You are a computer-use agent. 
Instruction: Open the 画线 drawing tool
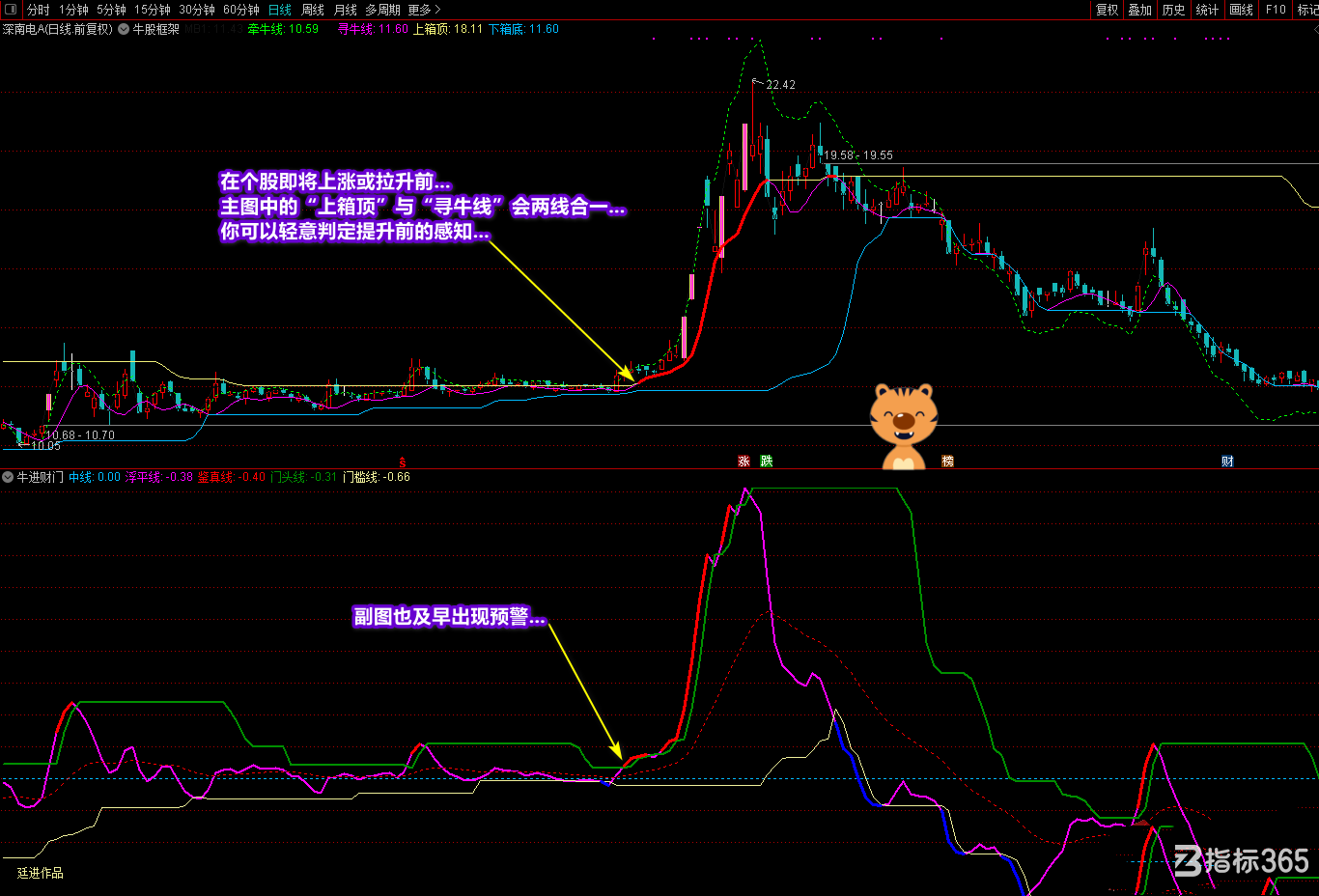pos(1241,10)
